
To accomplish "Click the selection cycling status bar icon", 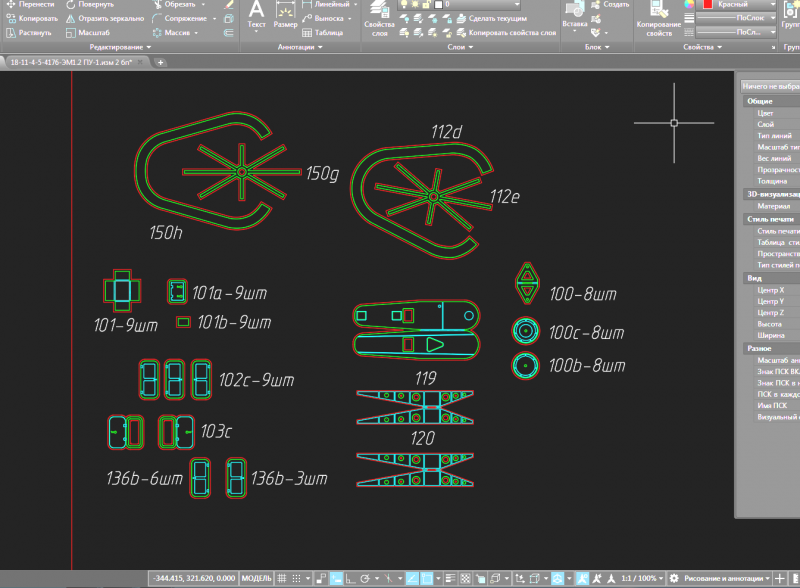I will [x=481, y=578].
